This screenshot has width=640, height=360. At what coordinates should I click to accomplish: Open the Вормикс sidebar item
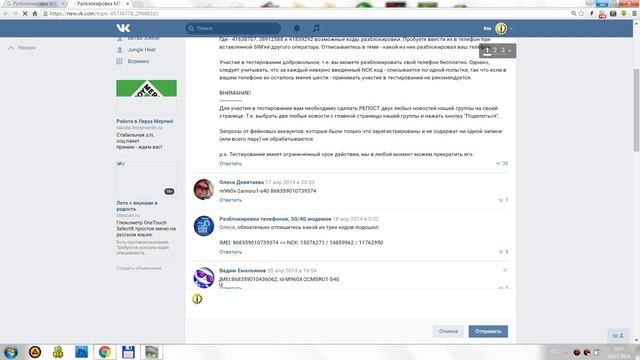[x=138, y=61]
